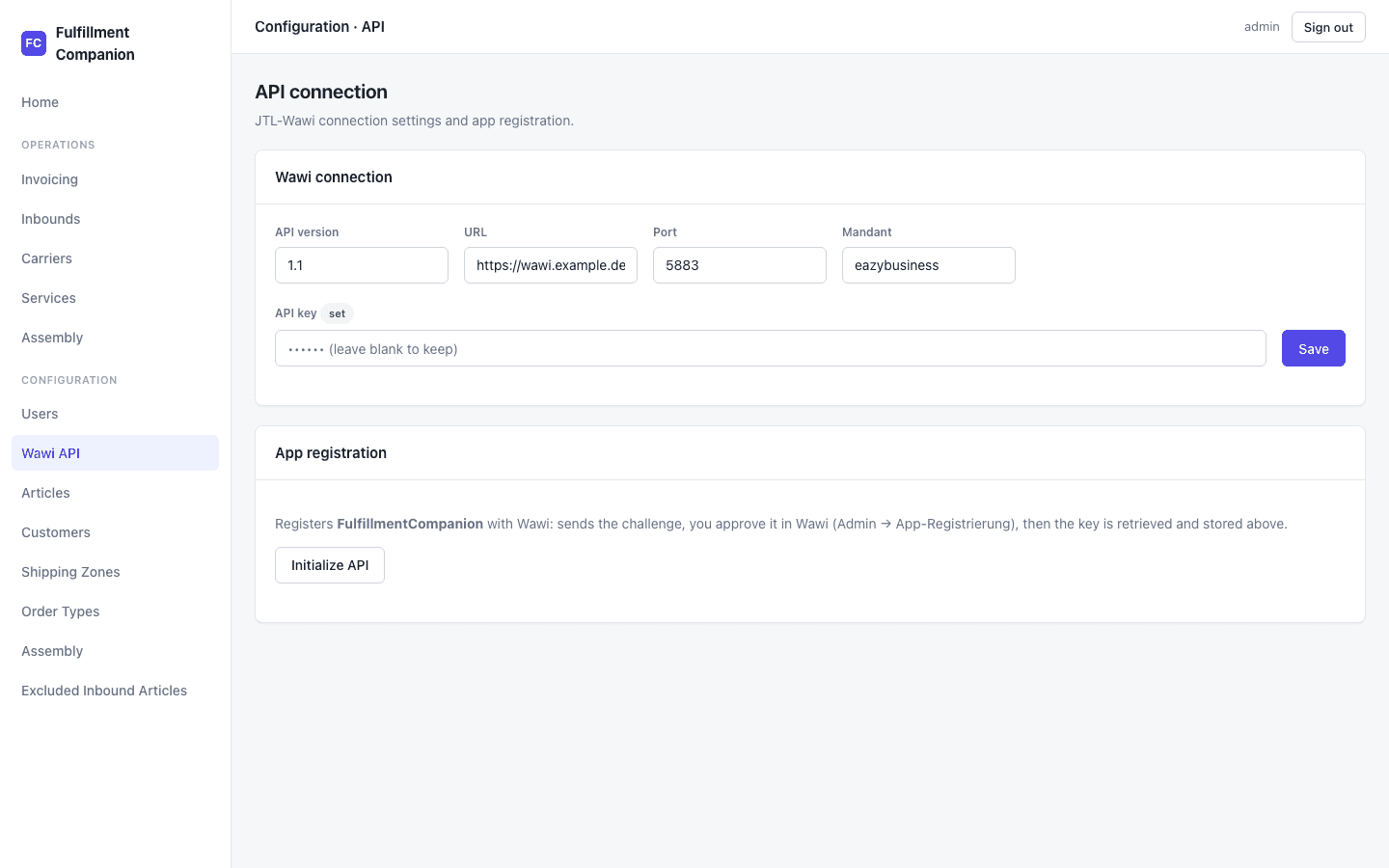Open Inbounds section
The image size is (1389, 868).
point(115,219)
